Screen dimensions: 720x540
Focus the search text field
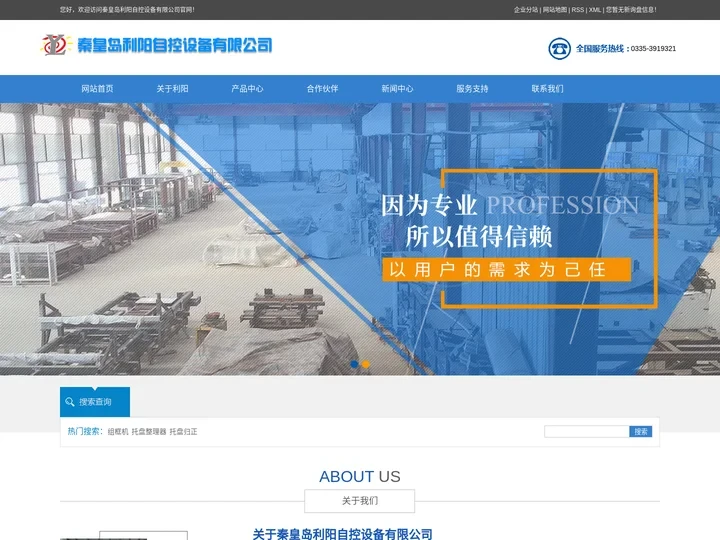pyautogui.click(x=586, y=431)
